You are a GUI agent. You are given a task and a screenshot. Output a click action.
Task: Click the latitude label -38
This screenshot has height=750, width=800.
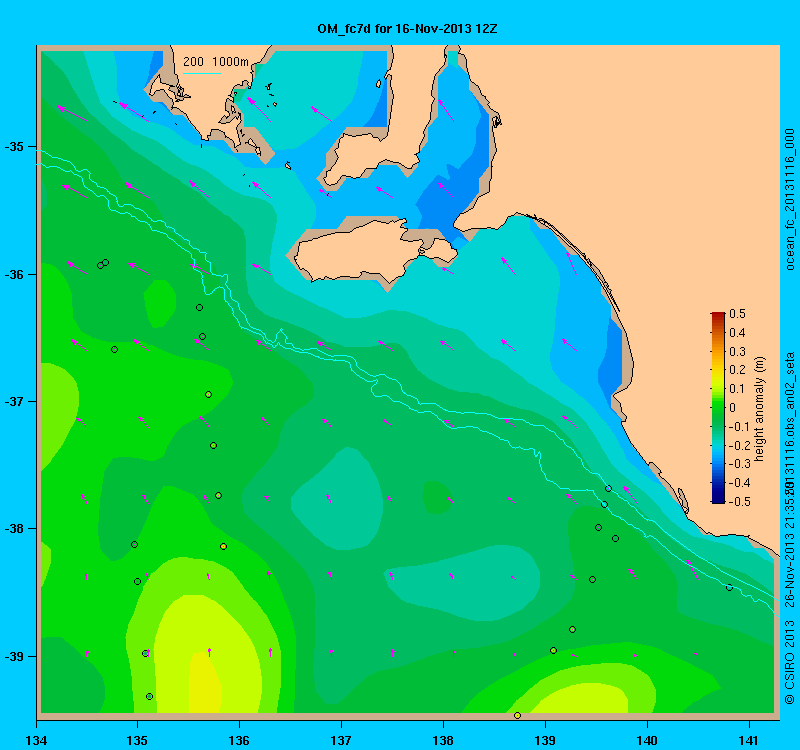[x=14, y=529]
